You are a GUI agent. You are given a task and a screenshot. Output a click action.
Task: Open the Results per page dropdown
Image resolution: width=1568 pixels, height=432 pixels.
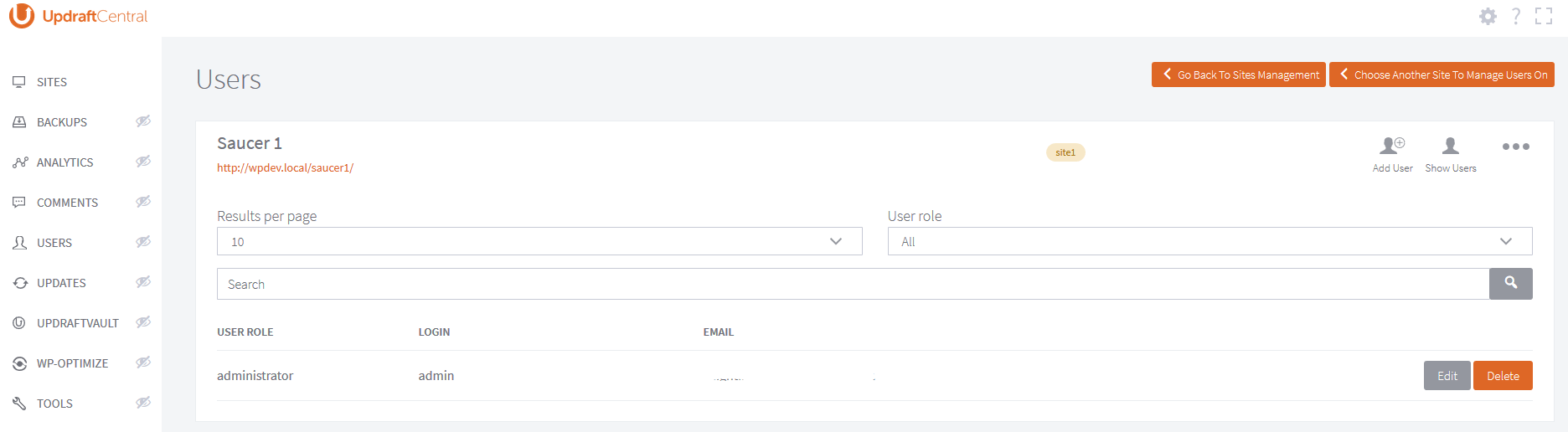(539, 242)
